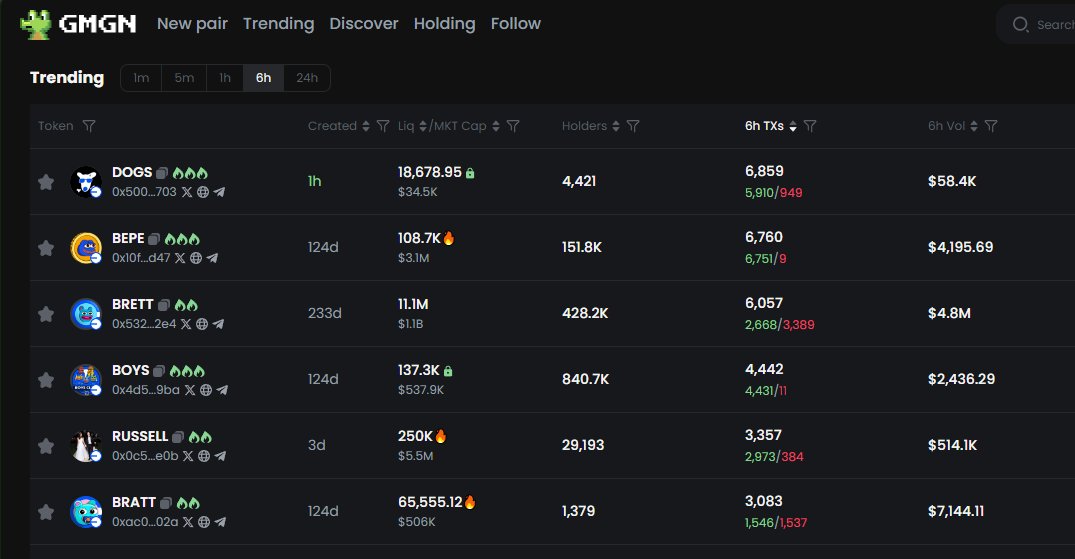This screenshot has height=559, width=1075.
Task: Select the 6h timeframe tab
Action: [x=263, y=78]
